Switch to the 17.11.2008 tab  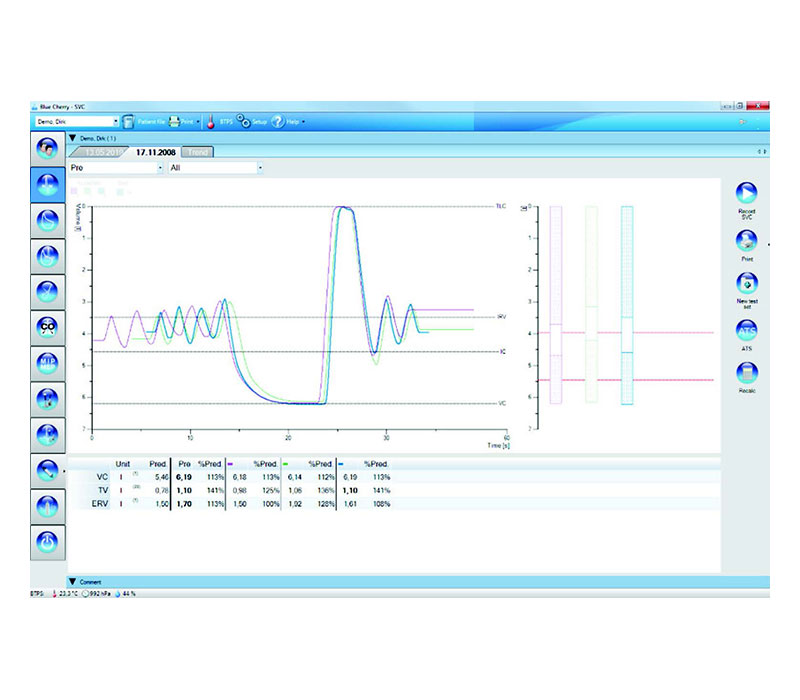tap(155, 152)
